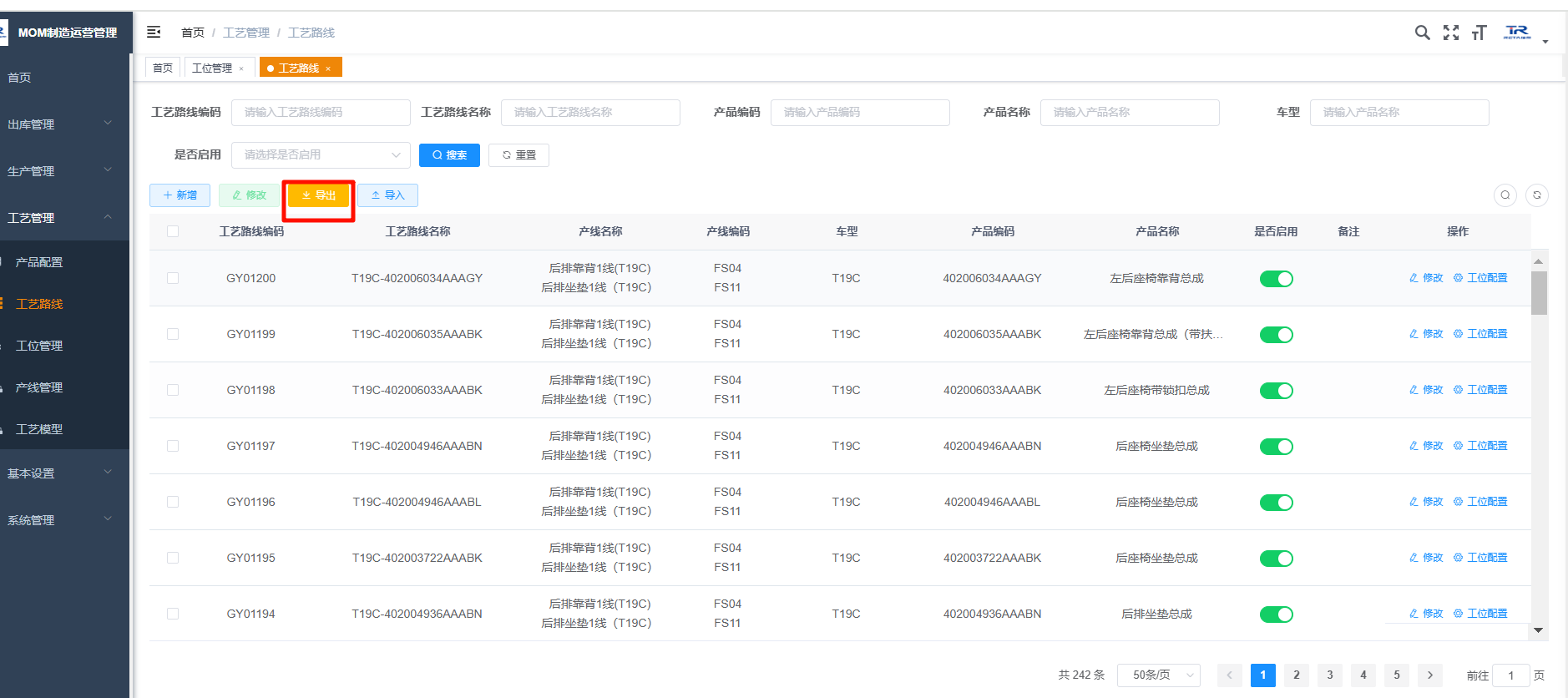
Task: Click the scrollbar down arrow
Action: pos(1539,630)
